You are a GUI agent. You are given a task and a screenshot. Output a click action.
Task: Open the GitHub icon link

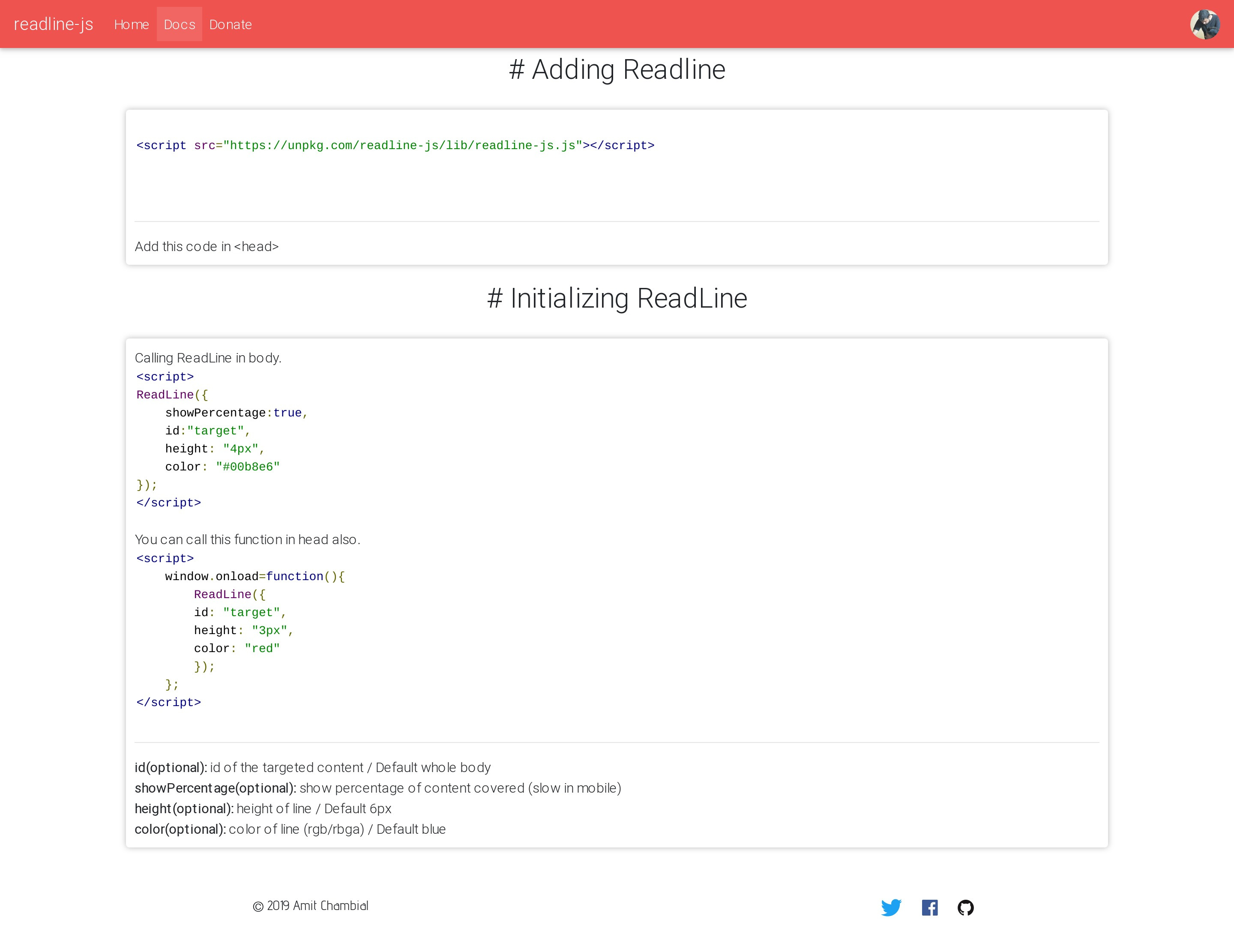(966, 907)
